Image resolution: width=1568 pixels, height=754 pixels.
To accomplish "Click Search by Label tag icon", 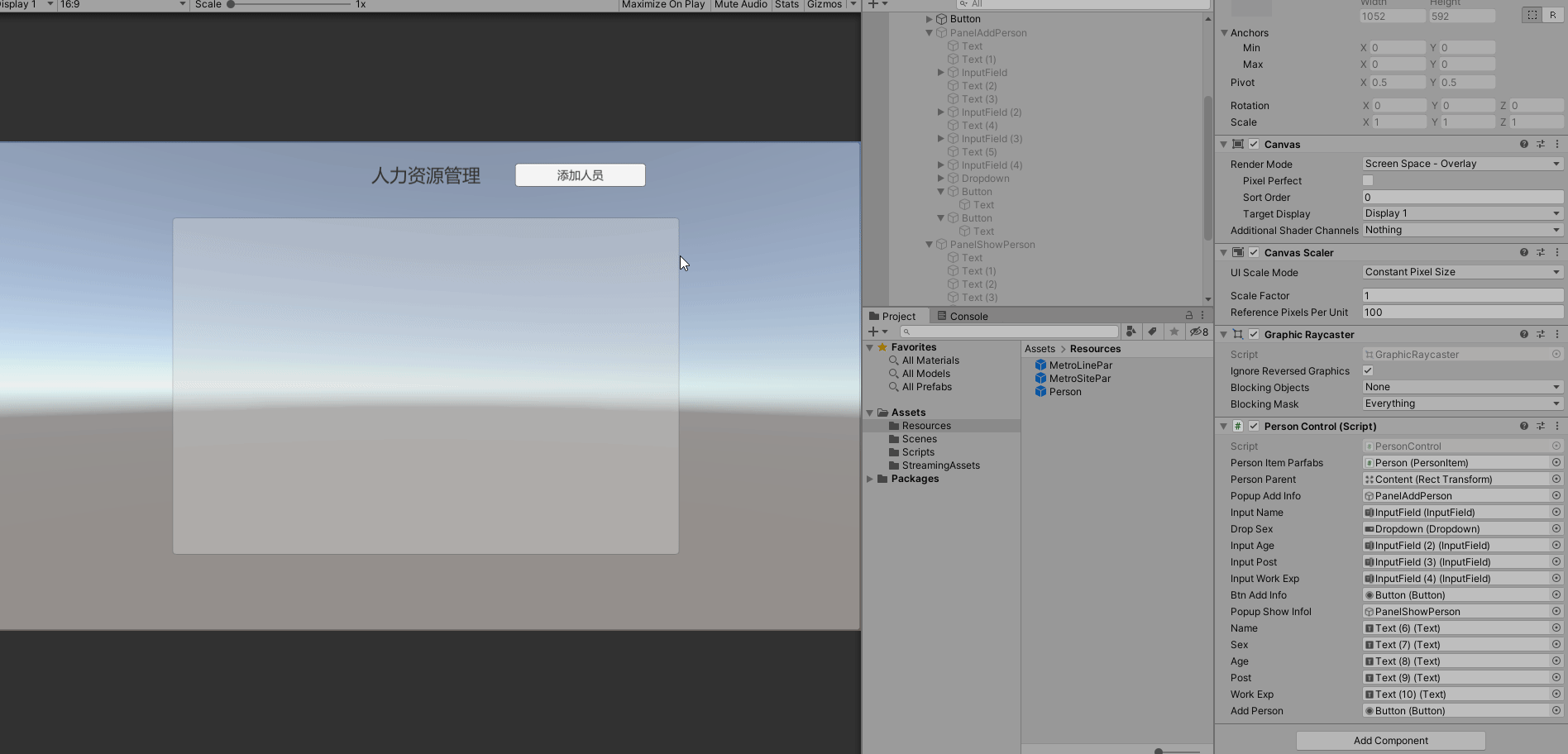I will click(1152, 332).
